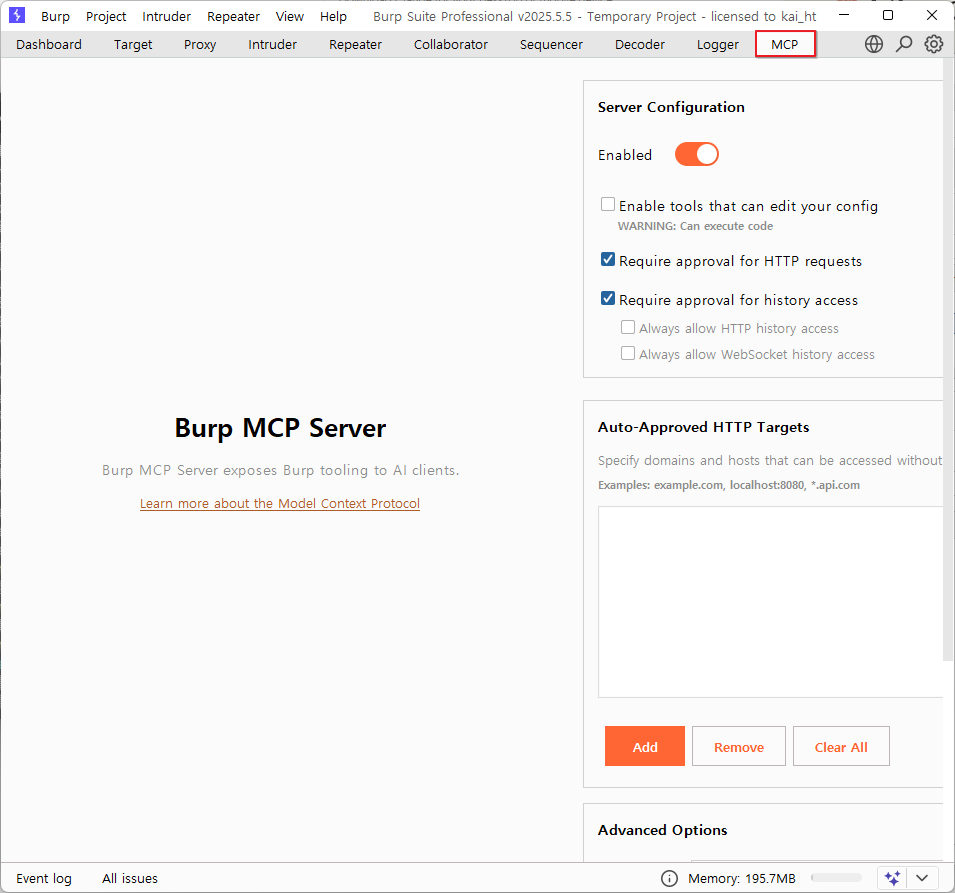Switch to the Proxy tab
This screenshot has height=893, width=955.
(200, 44)
